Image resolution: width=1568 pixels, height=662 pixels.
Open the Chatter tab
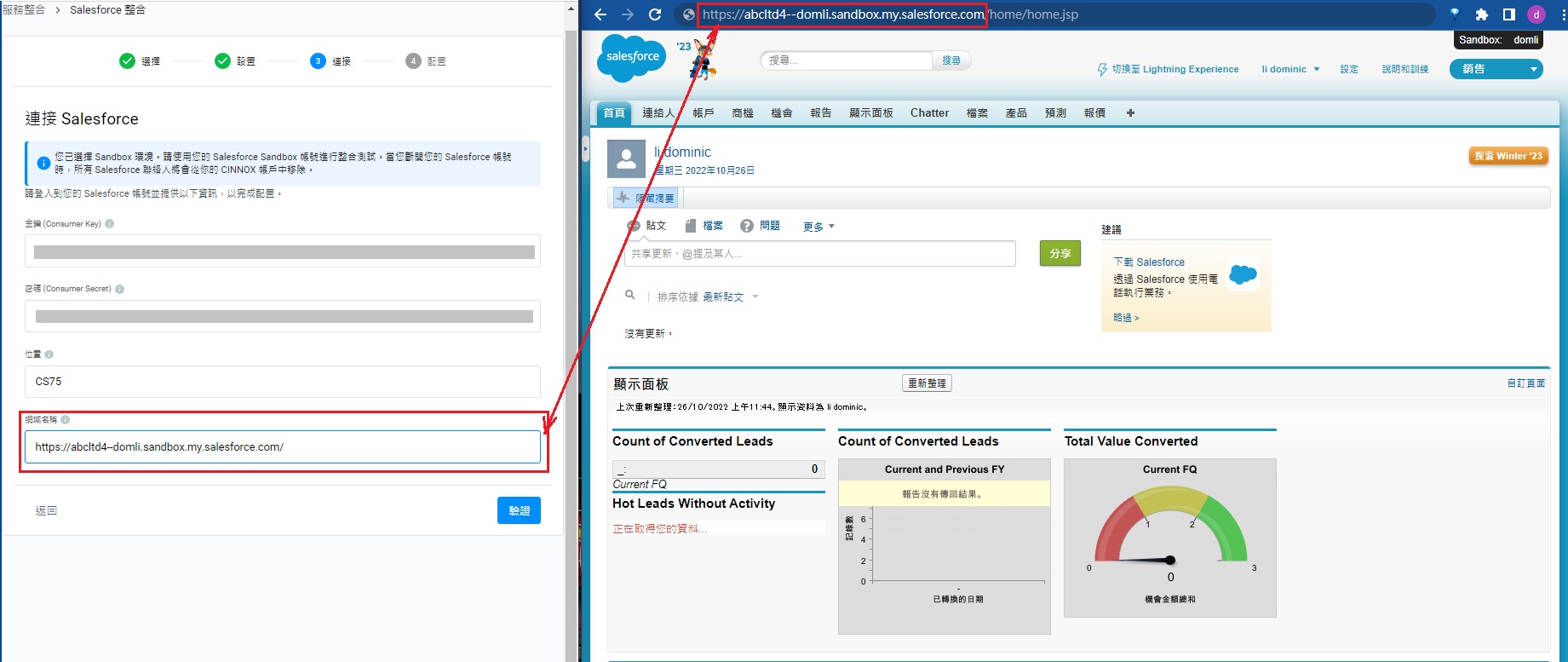point(929,112)
